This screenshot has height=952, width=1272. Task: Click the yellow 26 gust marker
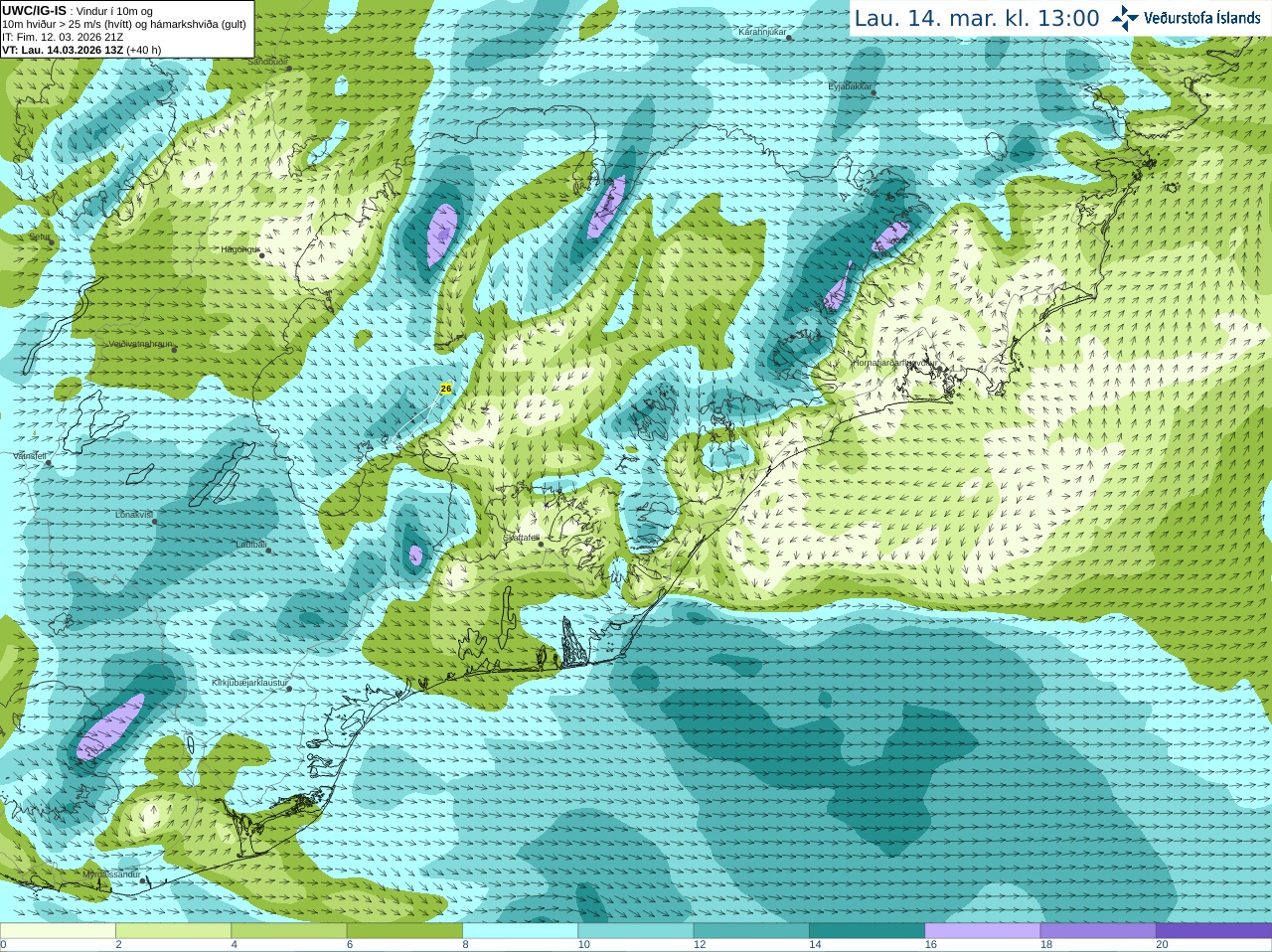coord(445,389)
